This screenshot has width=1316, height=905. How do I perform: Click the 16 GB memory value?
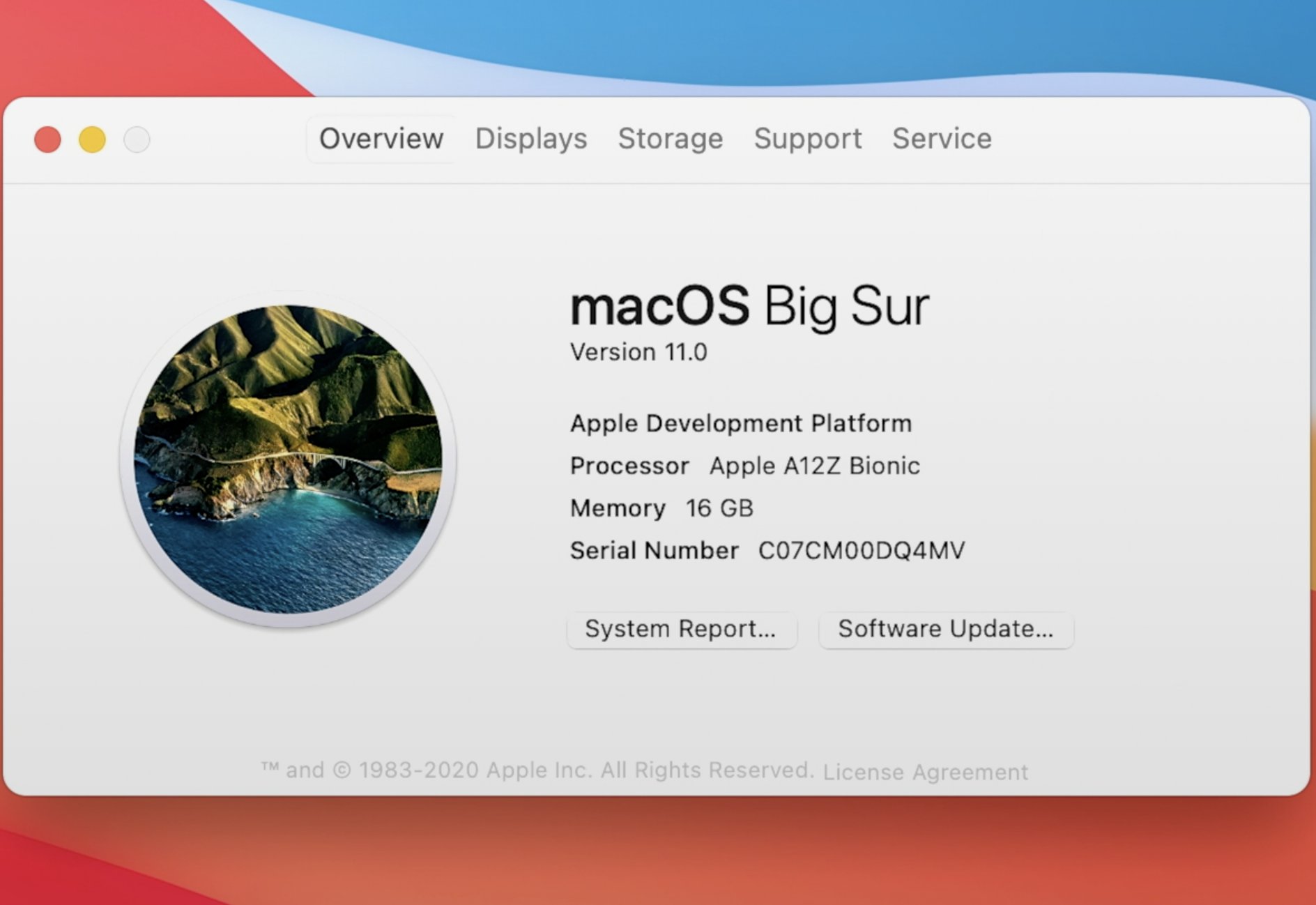719,508
